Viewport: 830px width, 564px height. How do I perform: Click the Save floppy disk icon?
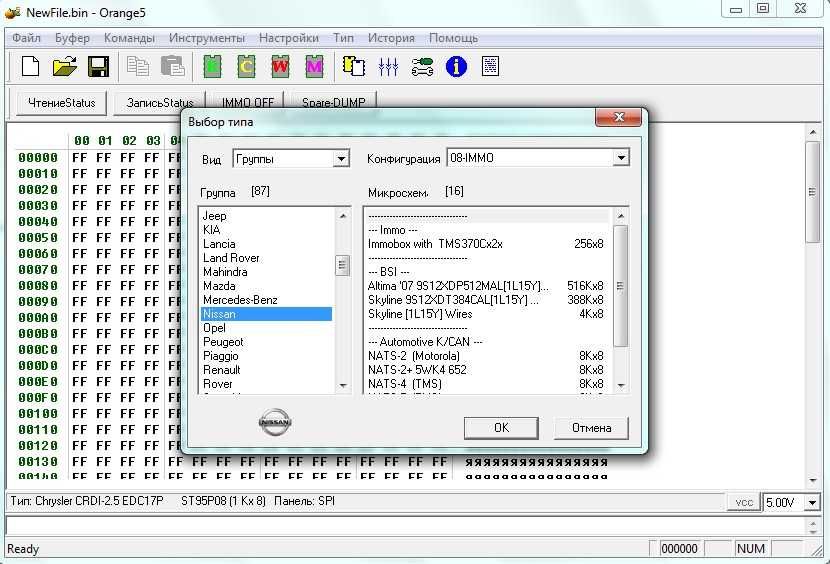[98, 67]
